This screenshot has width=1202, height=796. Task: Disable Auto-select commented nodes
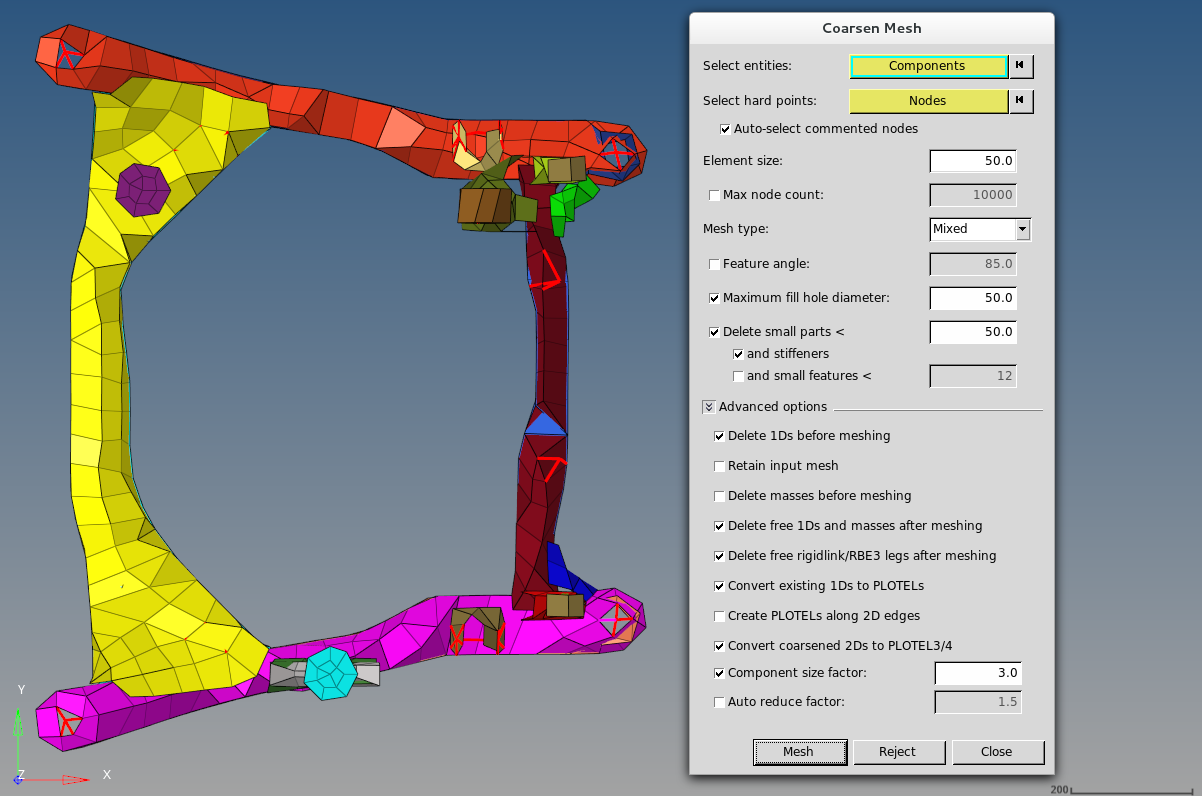click(725, 129)
